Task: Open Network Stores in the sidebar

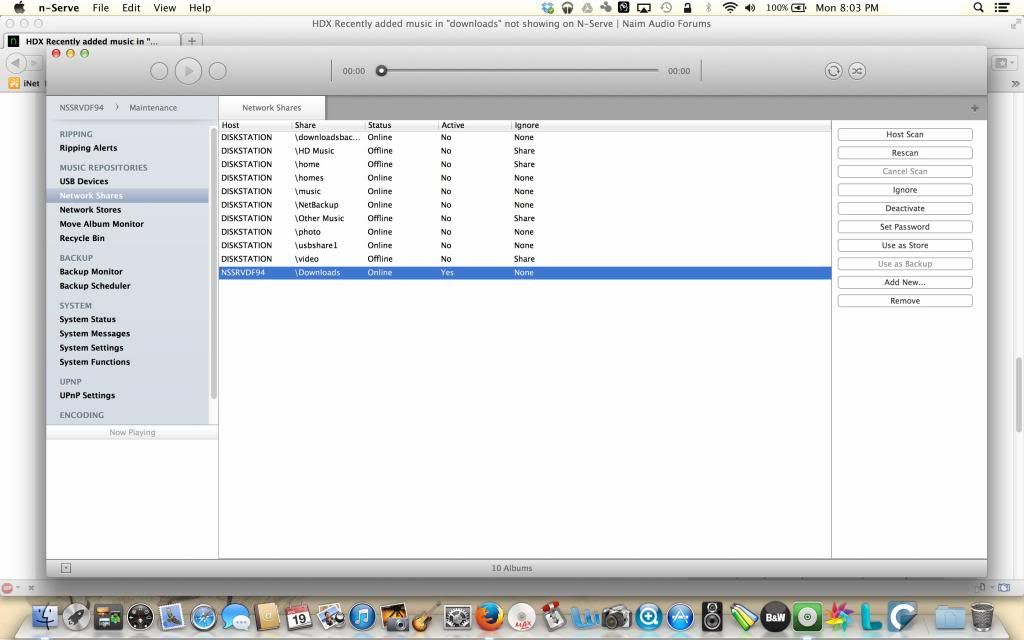Action: 90,210
